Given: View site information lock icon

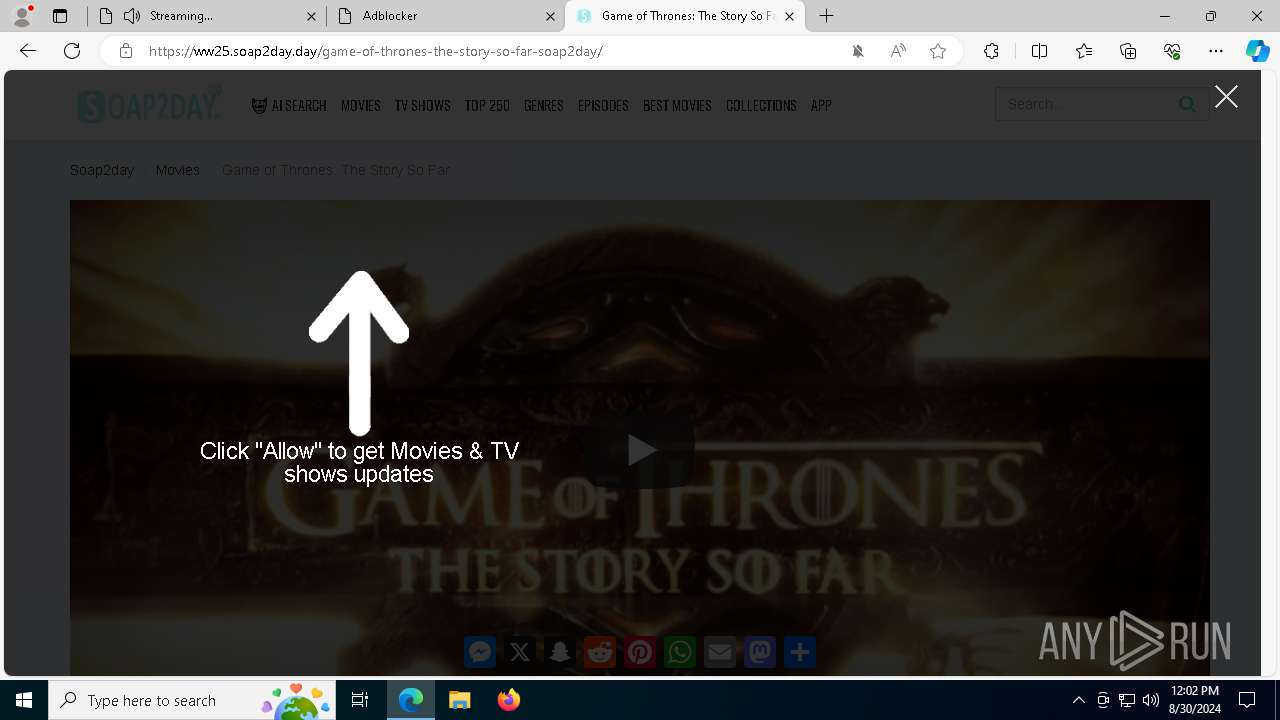Looking at the screenshot, I should [x=125, y=51].
